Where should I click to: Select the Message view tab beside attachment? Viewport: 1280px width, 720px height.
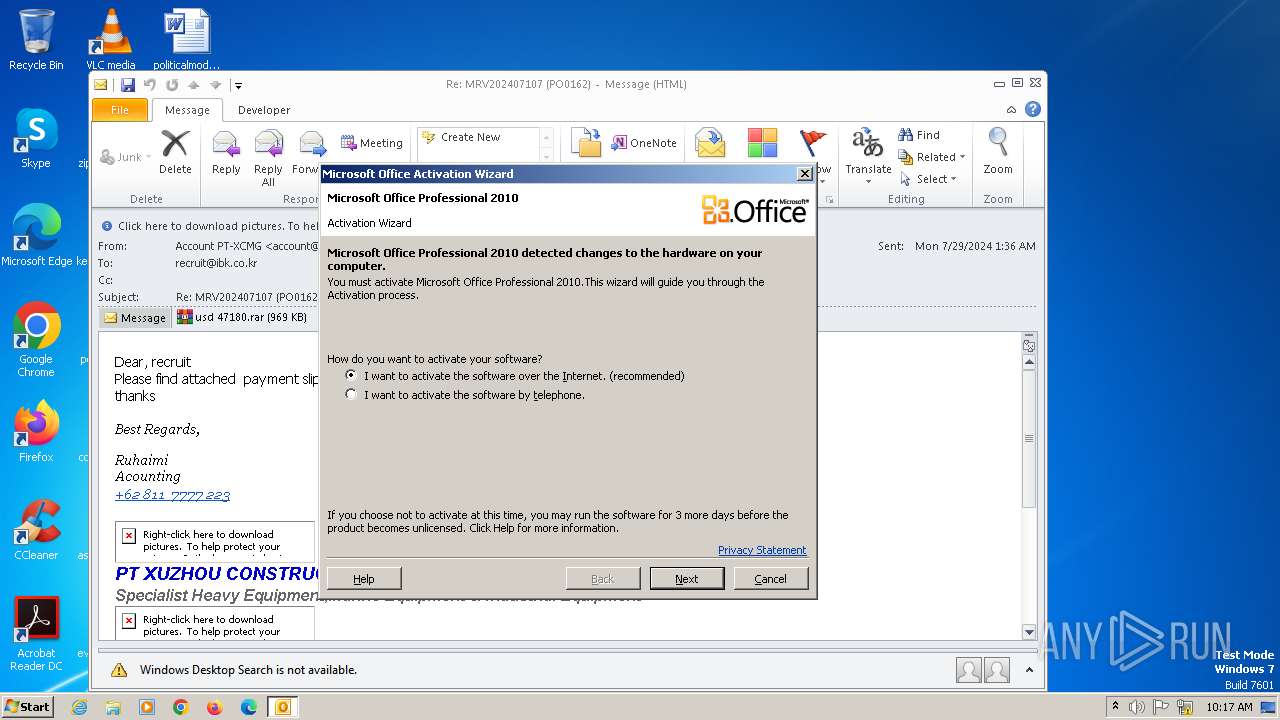(x=135, y=318)
